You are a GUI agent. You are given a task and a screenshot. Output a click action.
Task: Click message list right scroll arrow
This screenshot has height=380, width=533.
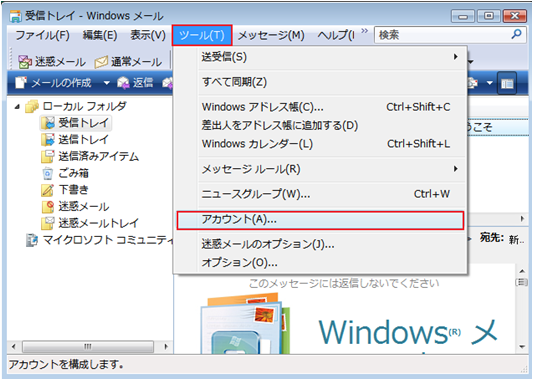pyautogui.click(x=522, y=218)
